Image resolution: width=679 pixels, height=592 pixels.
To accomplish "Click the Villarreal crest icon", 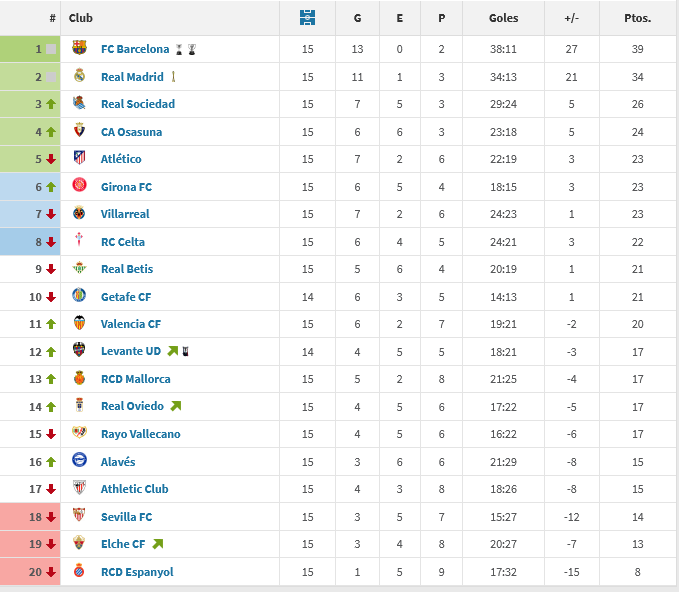I will pos(80,214).
